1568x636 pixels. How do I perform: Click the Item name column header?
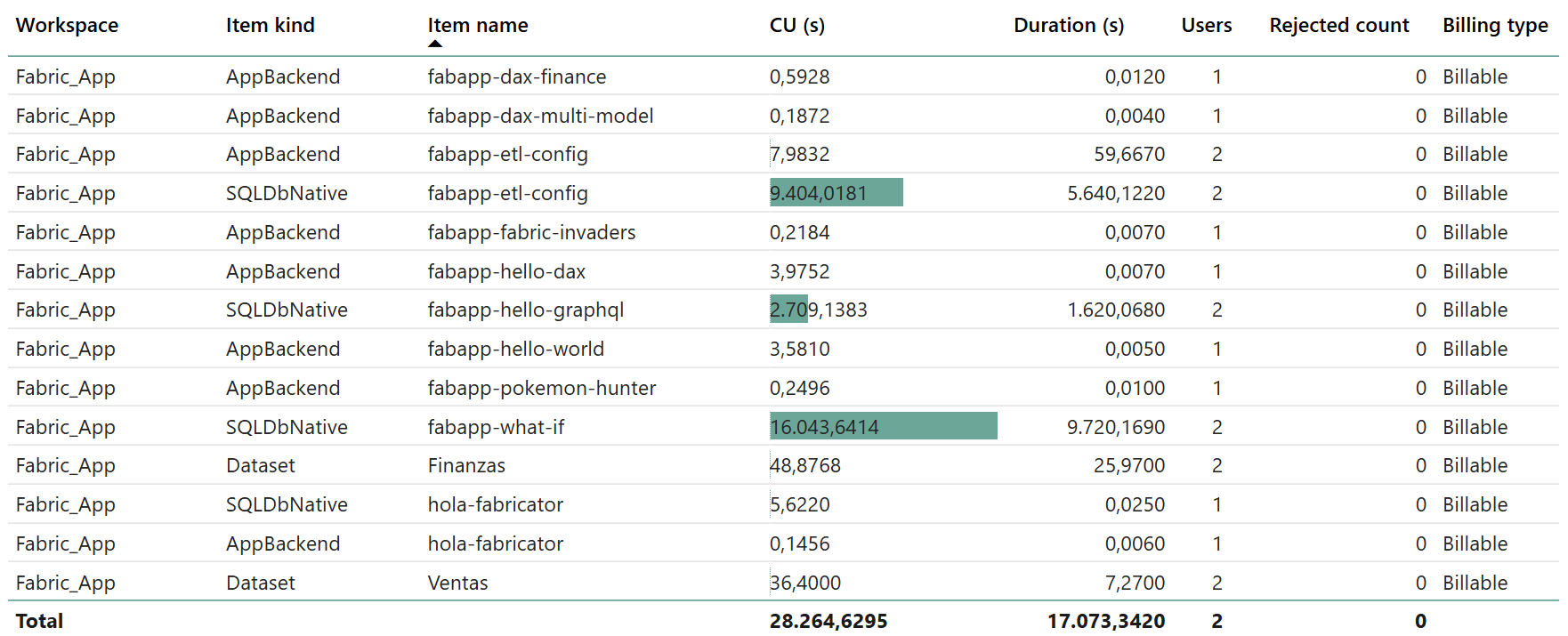pos(478,25)
